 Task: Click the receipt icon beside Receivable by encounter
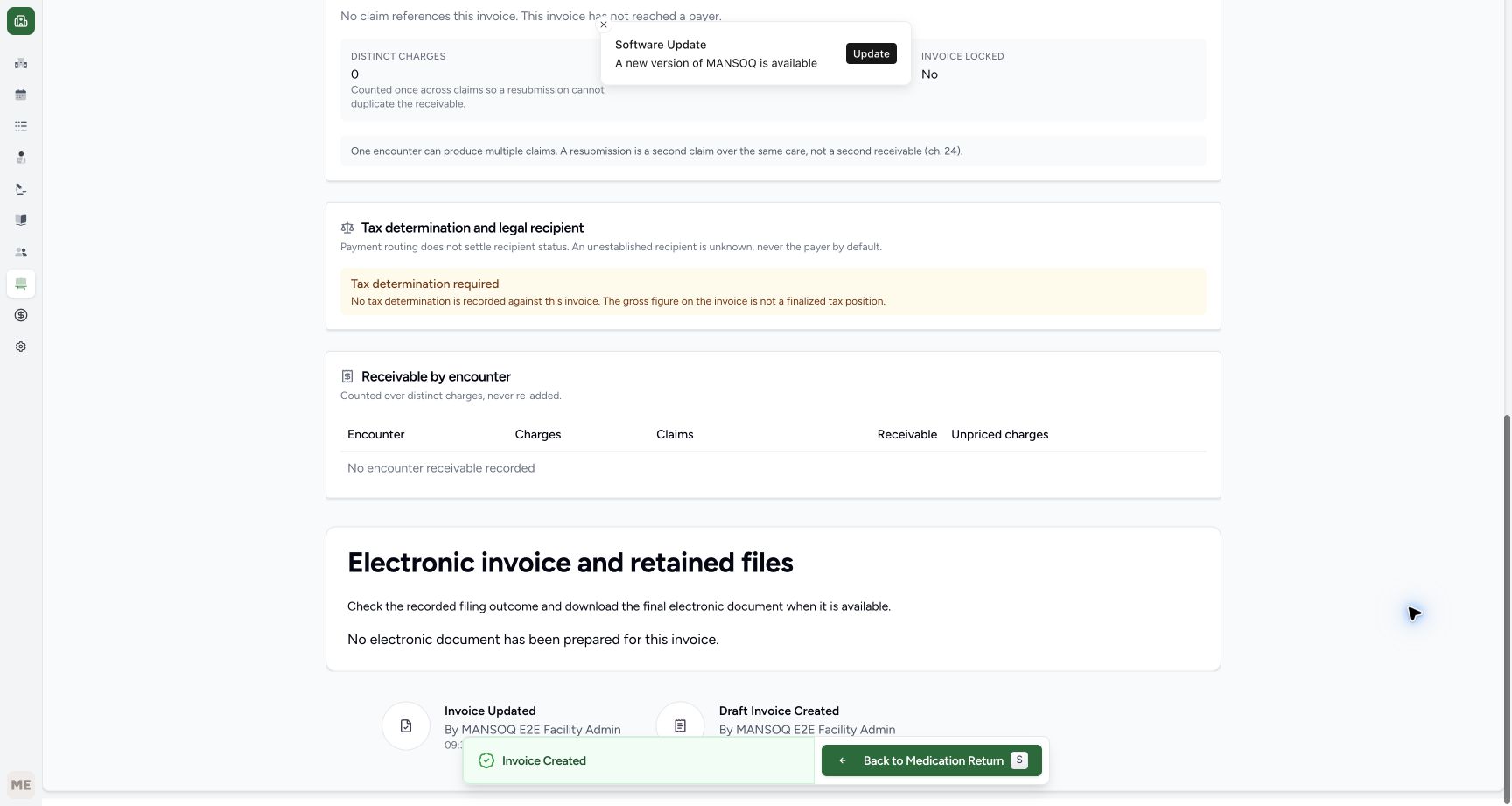(347, 376)
